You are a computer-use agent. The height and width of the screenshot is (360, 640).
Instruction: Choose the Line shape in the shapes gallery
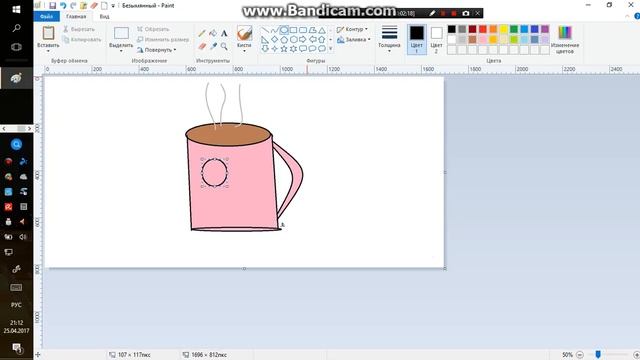click(265, 30)
